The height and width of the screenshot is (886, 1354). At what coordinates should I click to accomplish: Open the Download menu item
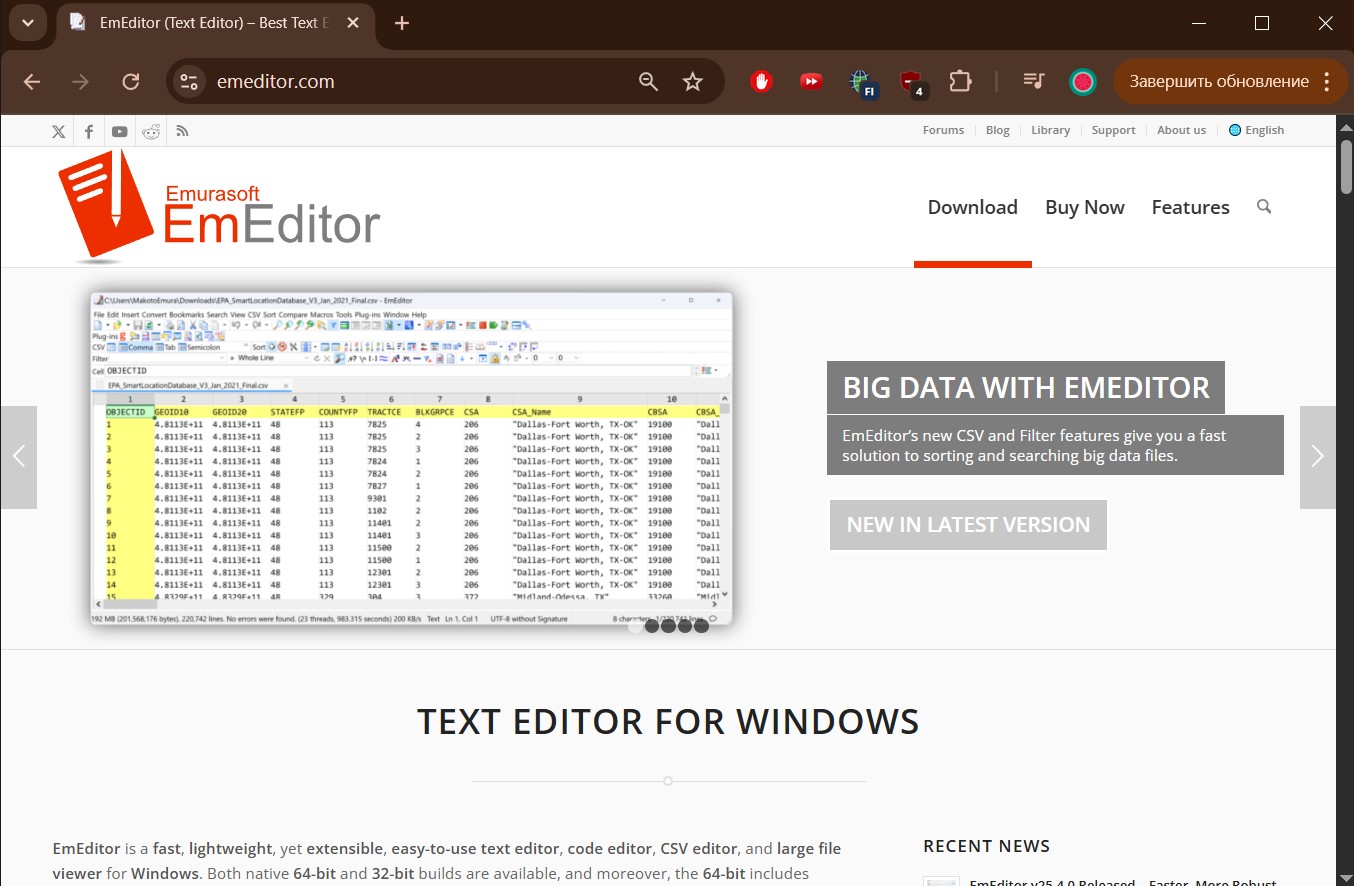click(973, 207)
